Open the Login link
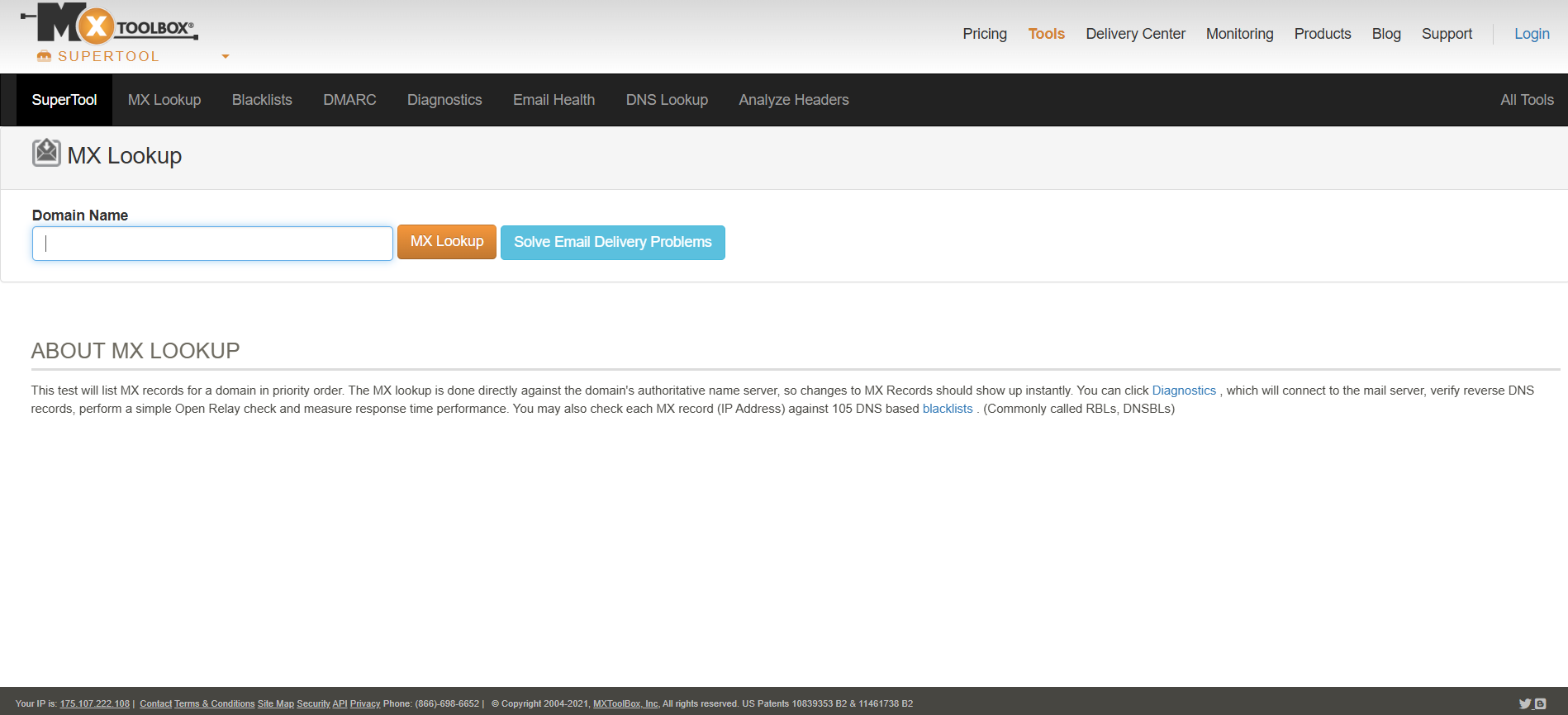This screenshot has height=715, width=1568. tap(1531, 34)
